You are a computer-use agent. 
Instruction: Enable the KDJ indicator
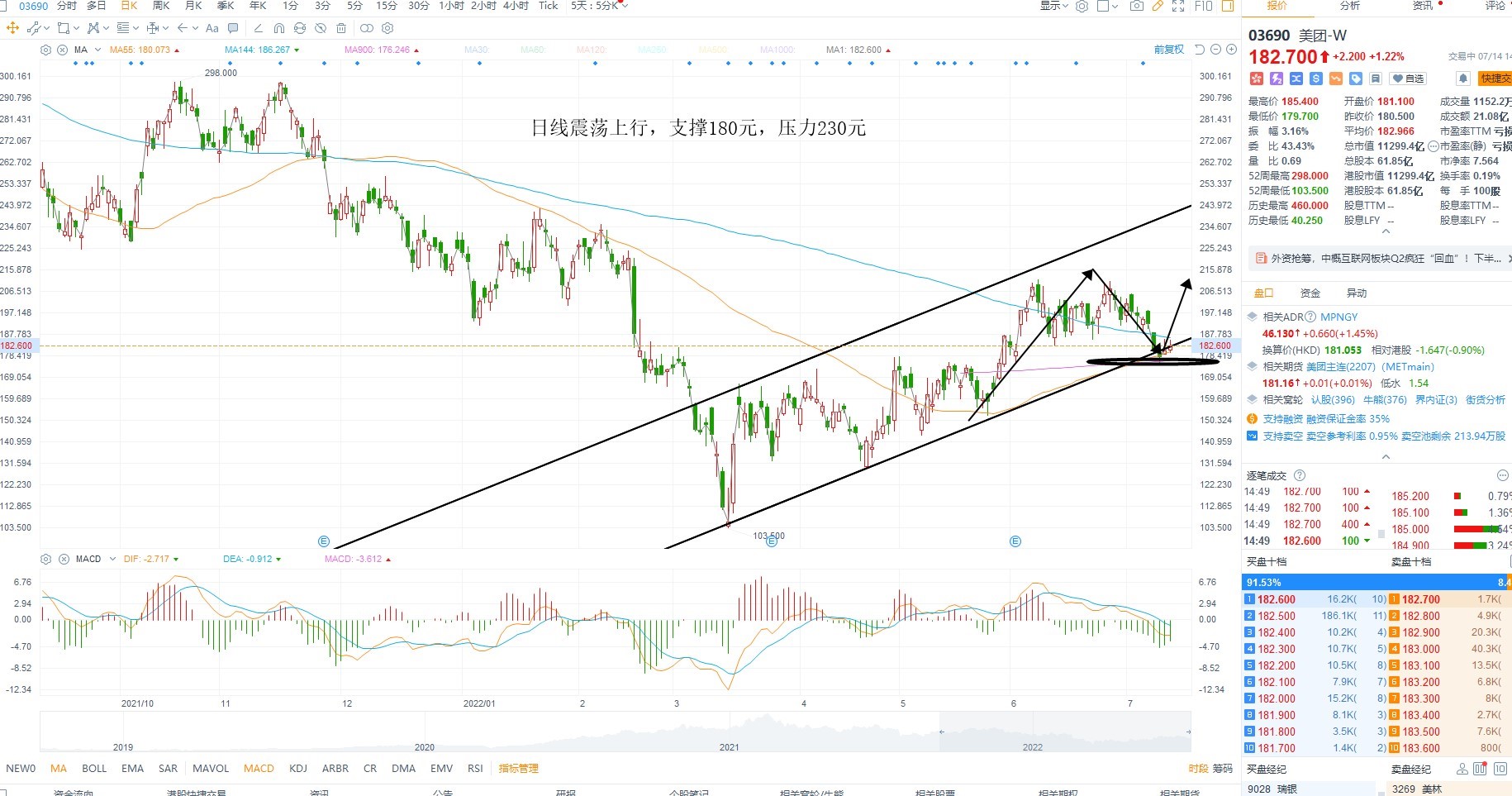click(x=298, y=768)
